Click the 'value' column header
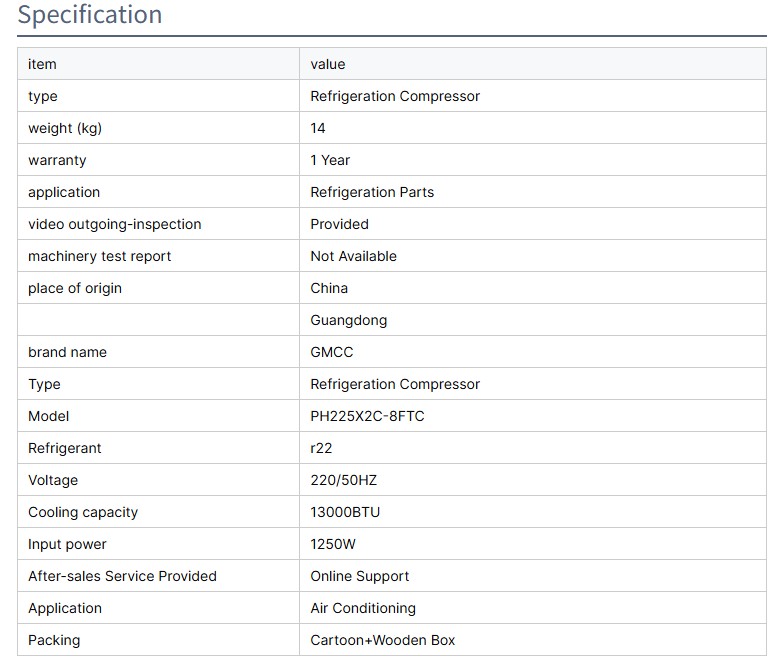Image resolution: width=781 pixels, height=666 pixels. (328, 64)
